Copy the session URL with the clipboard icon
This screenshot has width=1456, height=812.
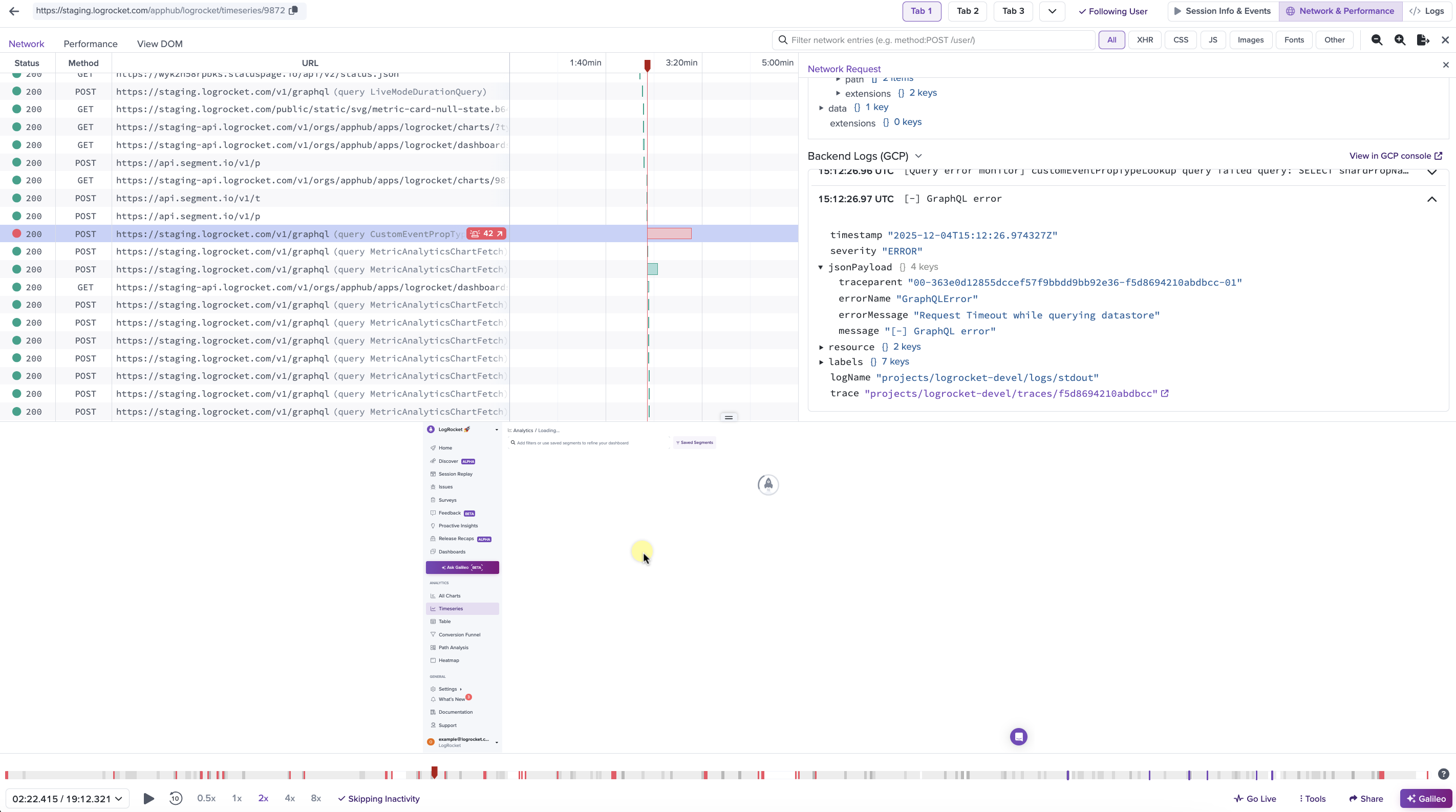point(293,10)
